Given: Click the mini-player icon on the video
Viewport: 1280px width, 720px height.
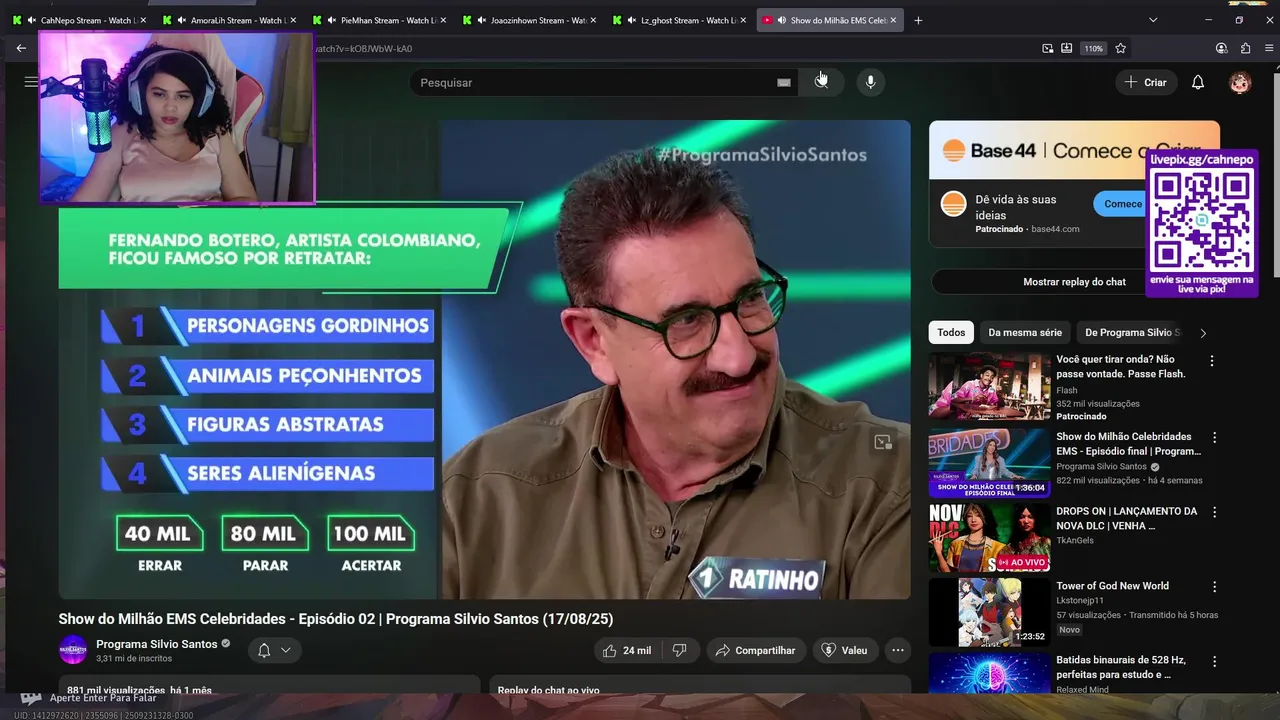Looking at the screenshot, I should 883,442.
